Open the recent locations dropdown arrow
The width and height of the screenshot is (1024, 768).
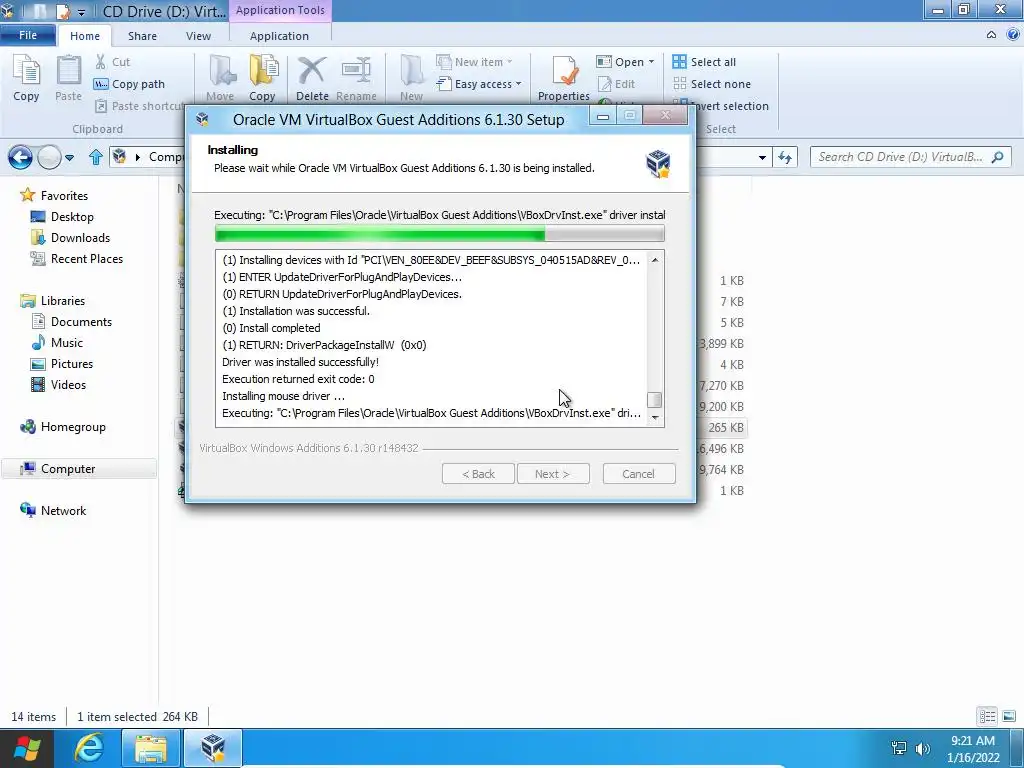[69, 157]
